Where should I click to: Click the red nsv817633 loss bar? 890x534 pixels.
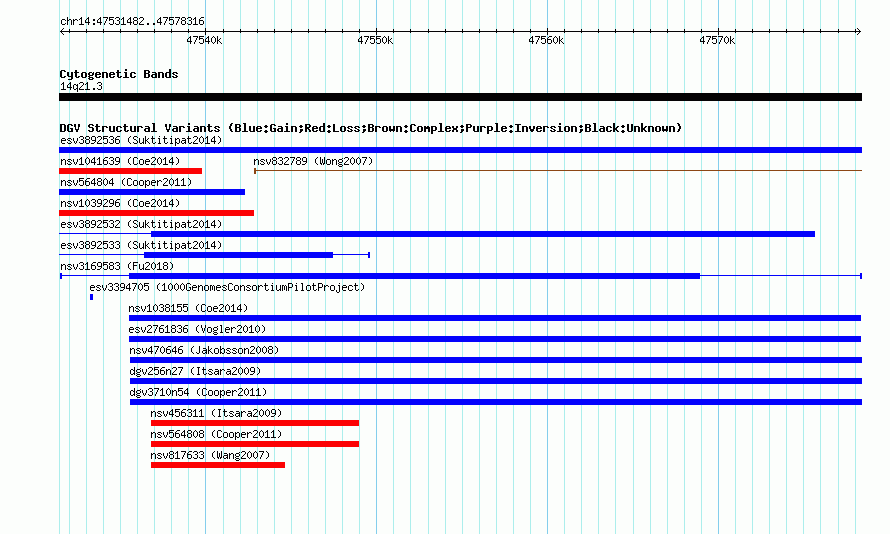[218, 465]
